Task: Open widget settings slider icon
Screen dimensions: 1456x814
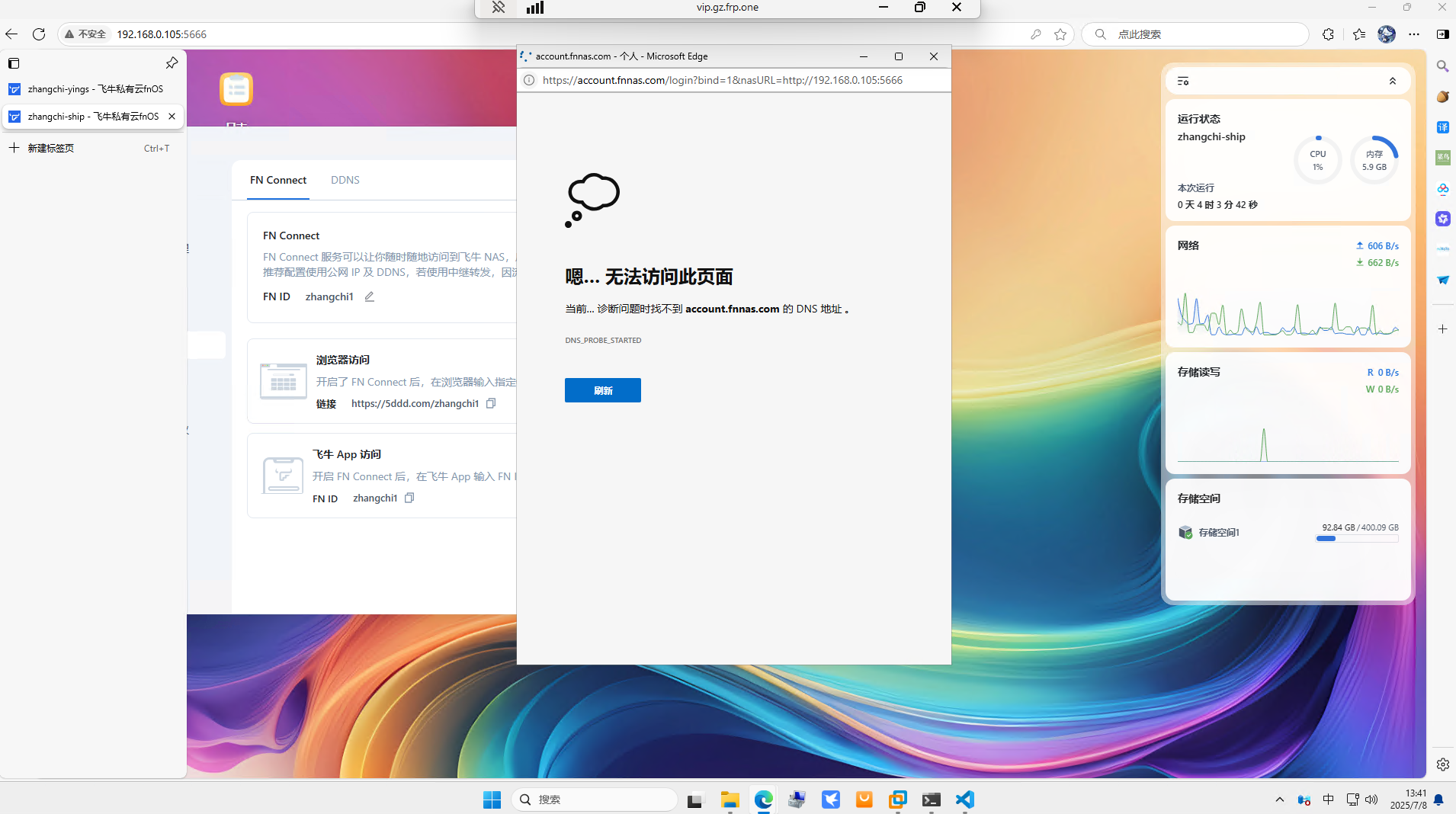Action: 1183,81
